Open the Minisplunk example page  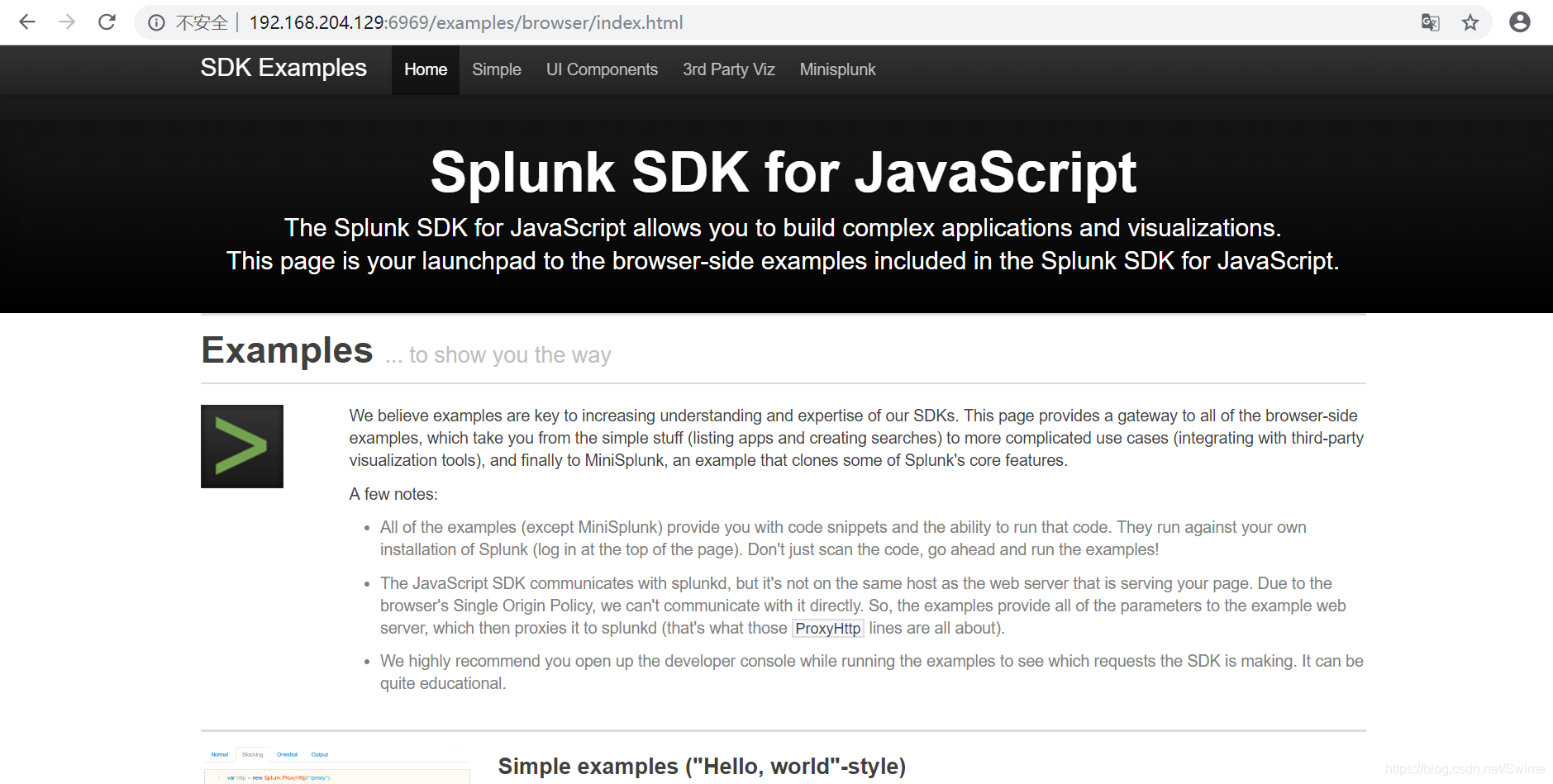[836, 69]
